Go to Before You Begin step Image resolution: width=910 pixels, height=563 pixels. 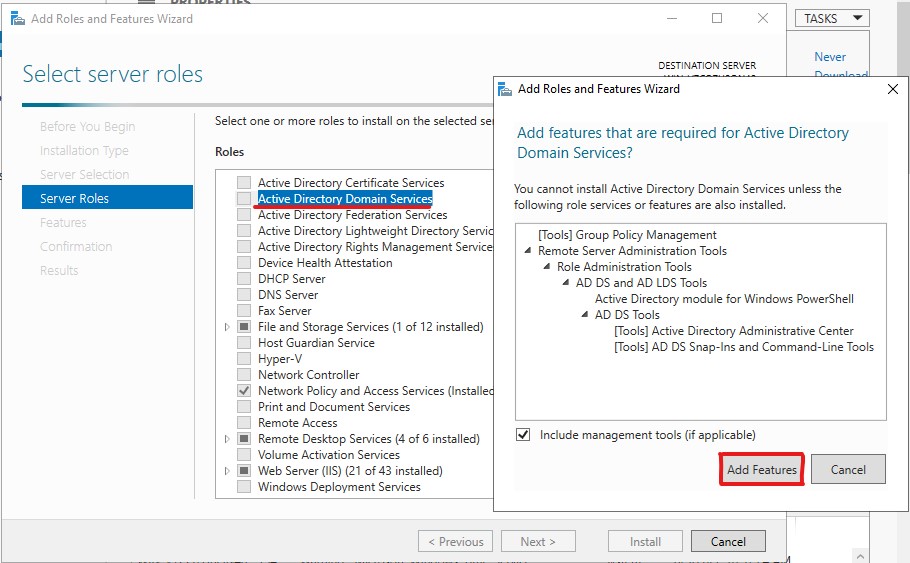pos(87,127)
